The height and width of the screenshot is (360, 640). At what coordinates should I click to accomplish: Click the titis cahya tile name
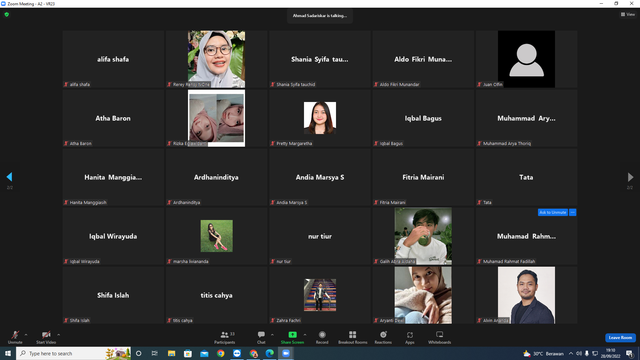point(216,295)
